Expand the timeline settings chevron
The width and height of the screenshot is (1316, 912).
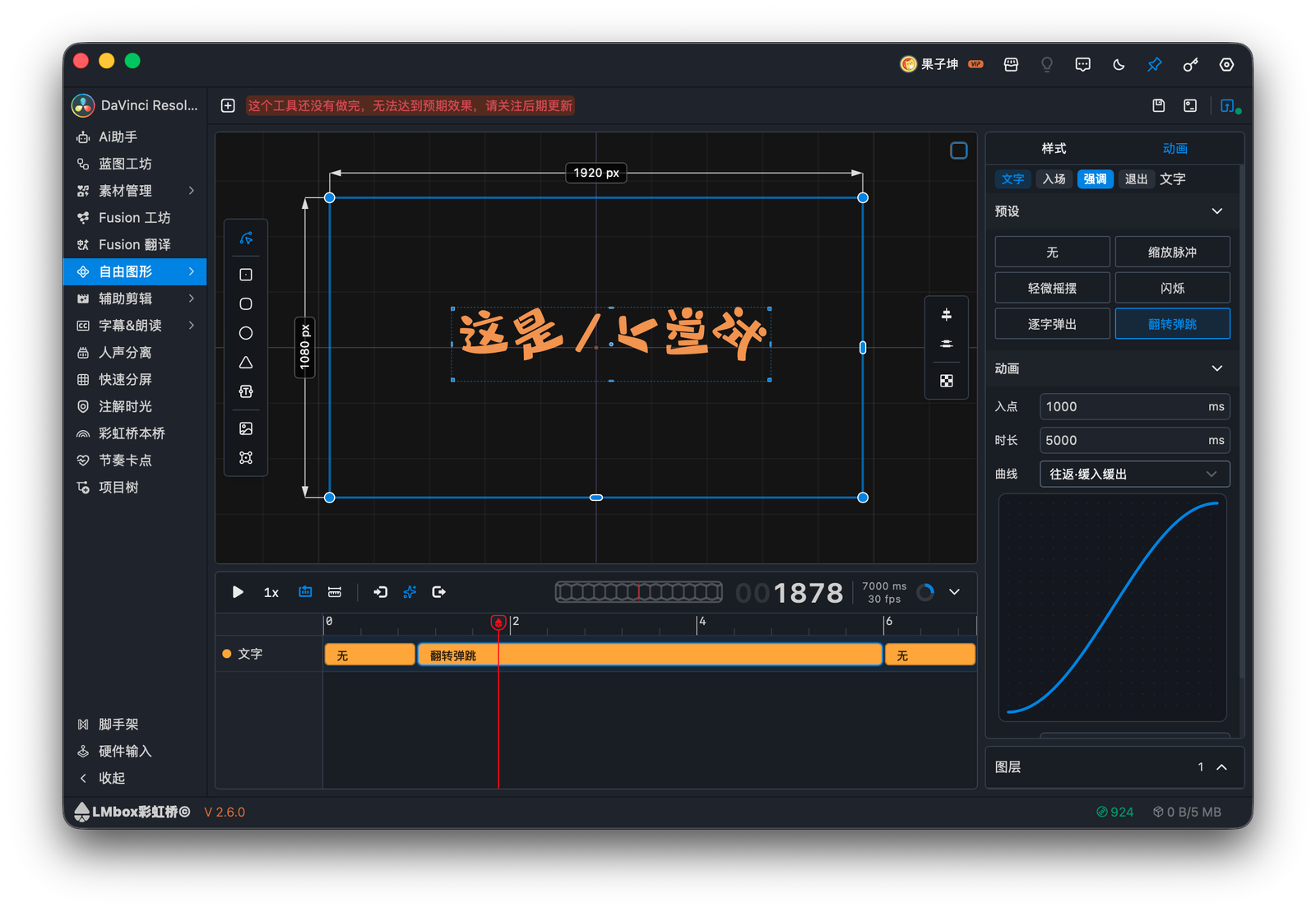click(x=955, y=592)
